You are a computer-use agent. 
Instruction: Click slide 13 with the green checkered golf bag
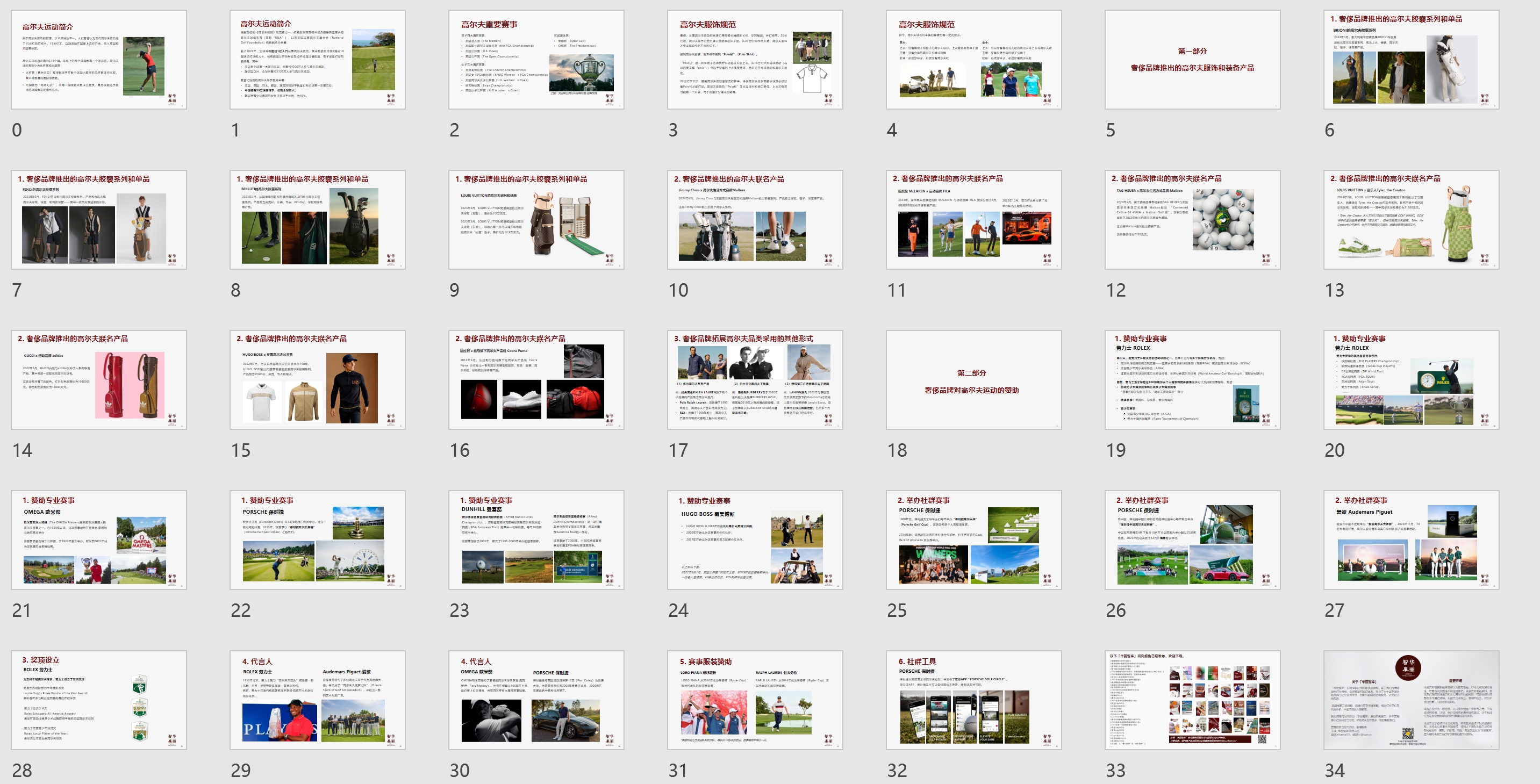click(x=1412, y=219)
